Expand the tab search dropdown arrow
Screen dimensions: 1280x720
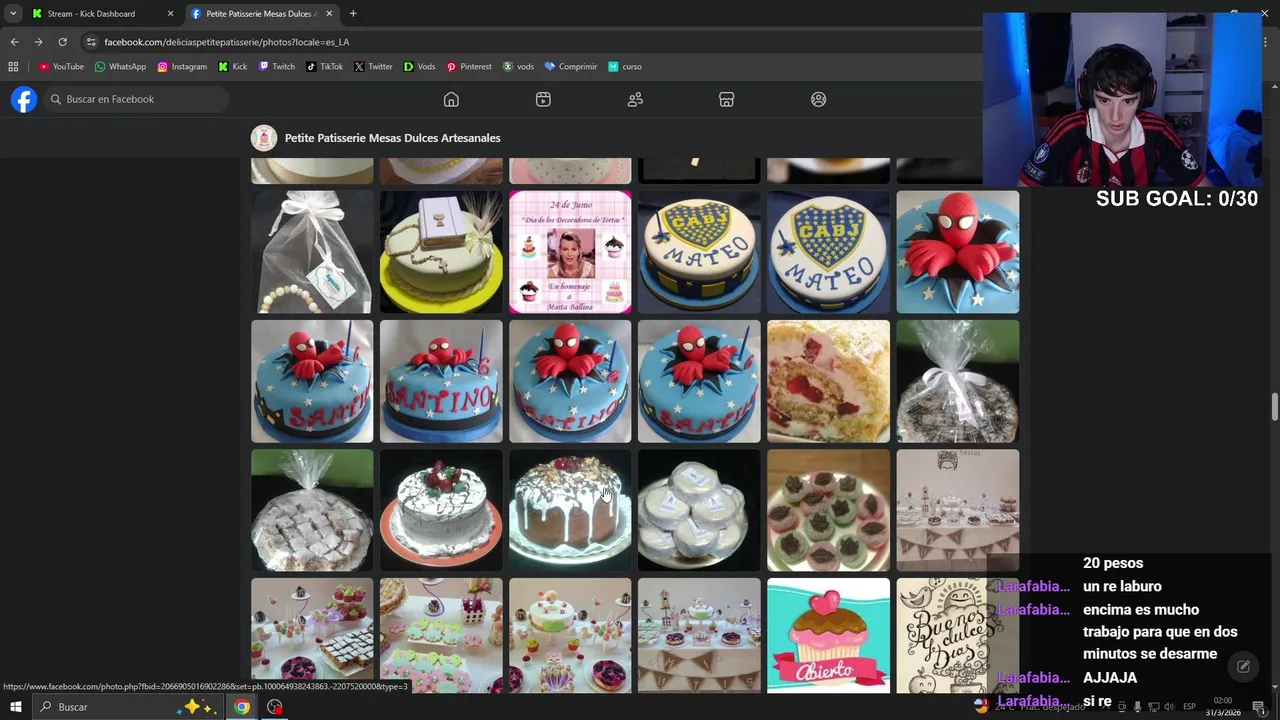13,14
